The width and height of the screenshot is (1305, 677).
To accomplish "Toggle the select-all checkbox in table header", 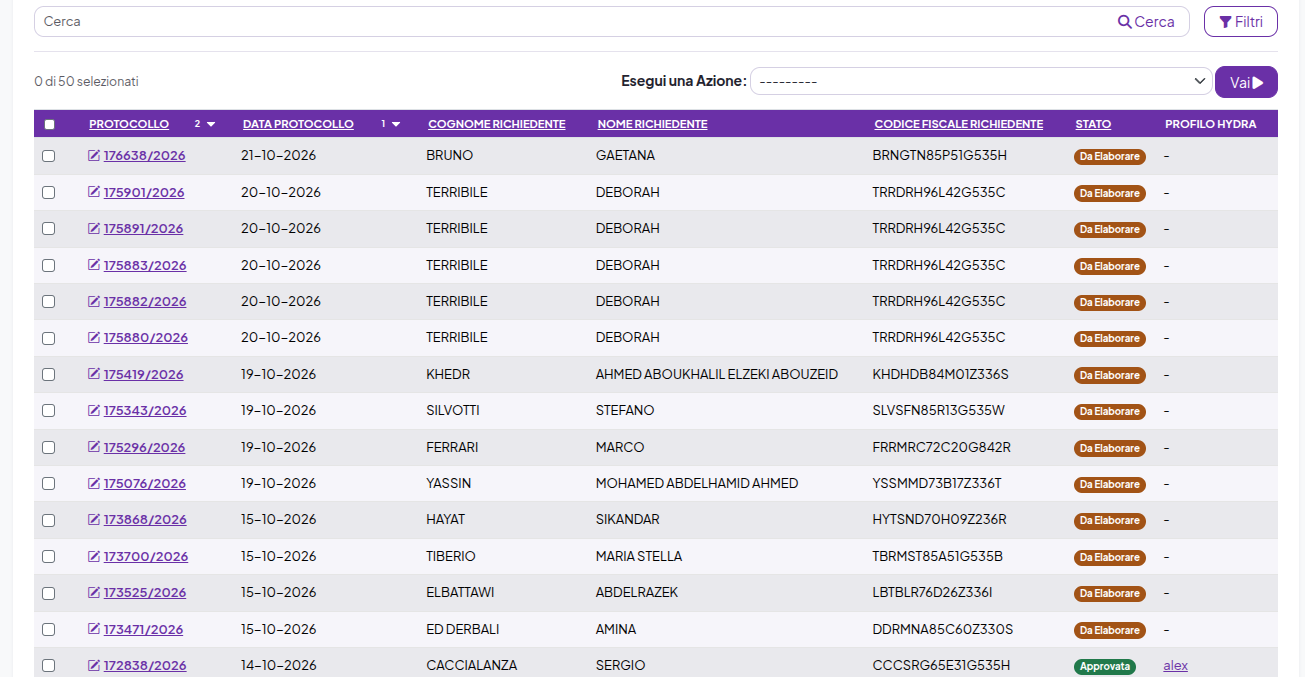I will pos(49,125).
